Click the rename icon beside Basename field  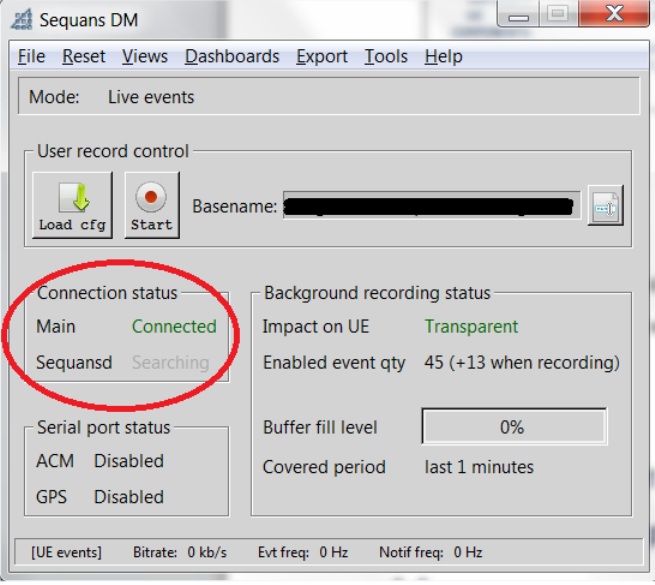click(x=605, y=206)
